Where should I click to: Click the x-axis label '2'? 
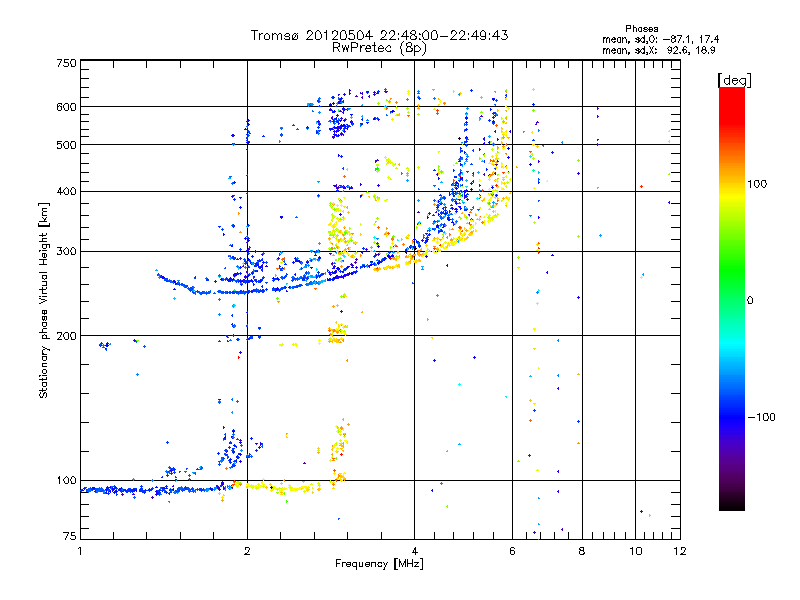pos(247,551)
